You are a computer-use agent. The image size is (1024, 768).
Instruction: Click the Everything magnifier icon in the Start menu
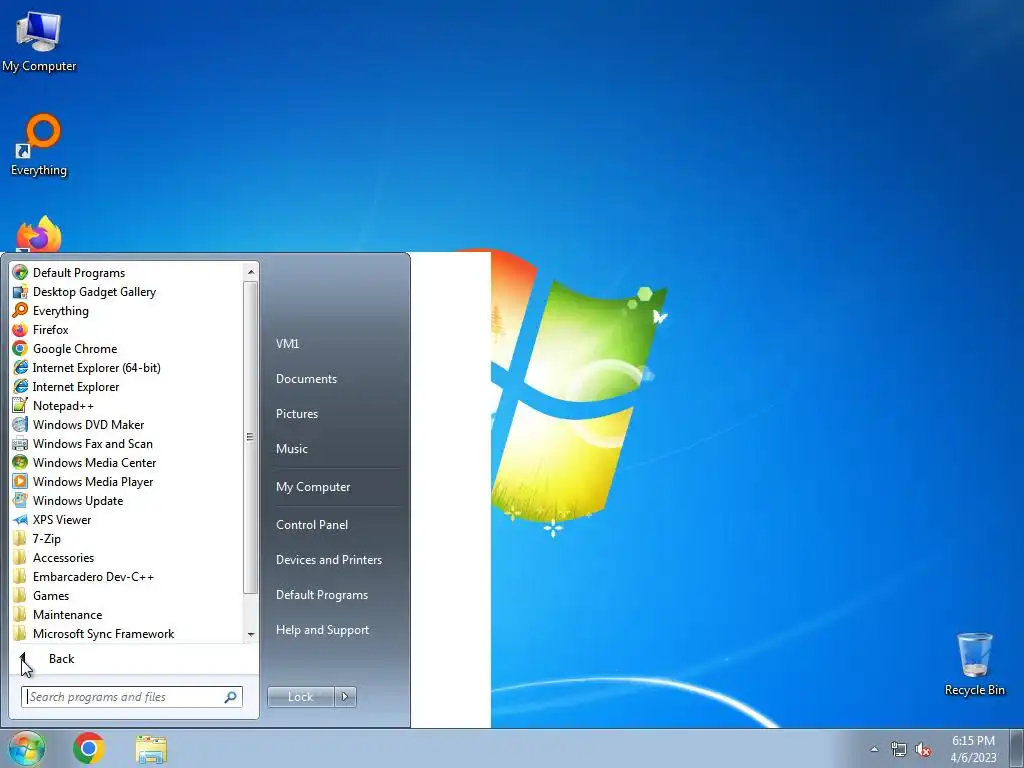(20, 310)
